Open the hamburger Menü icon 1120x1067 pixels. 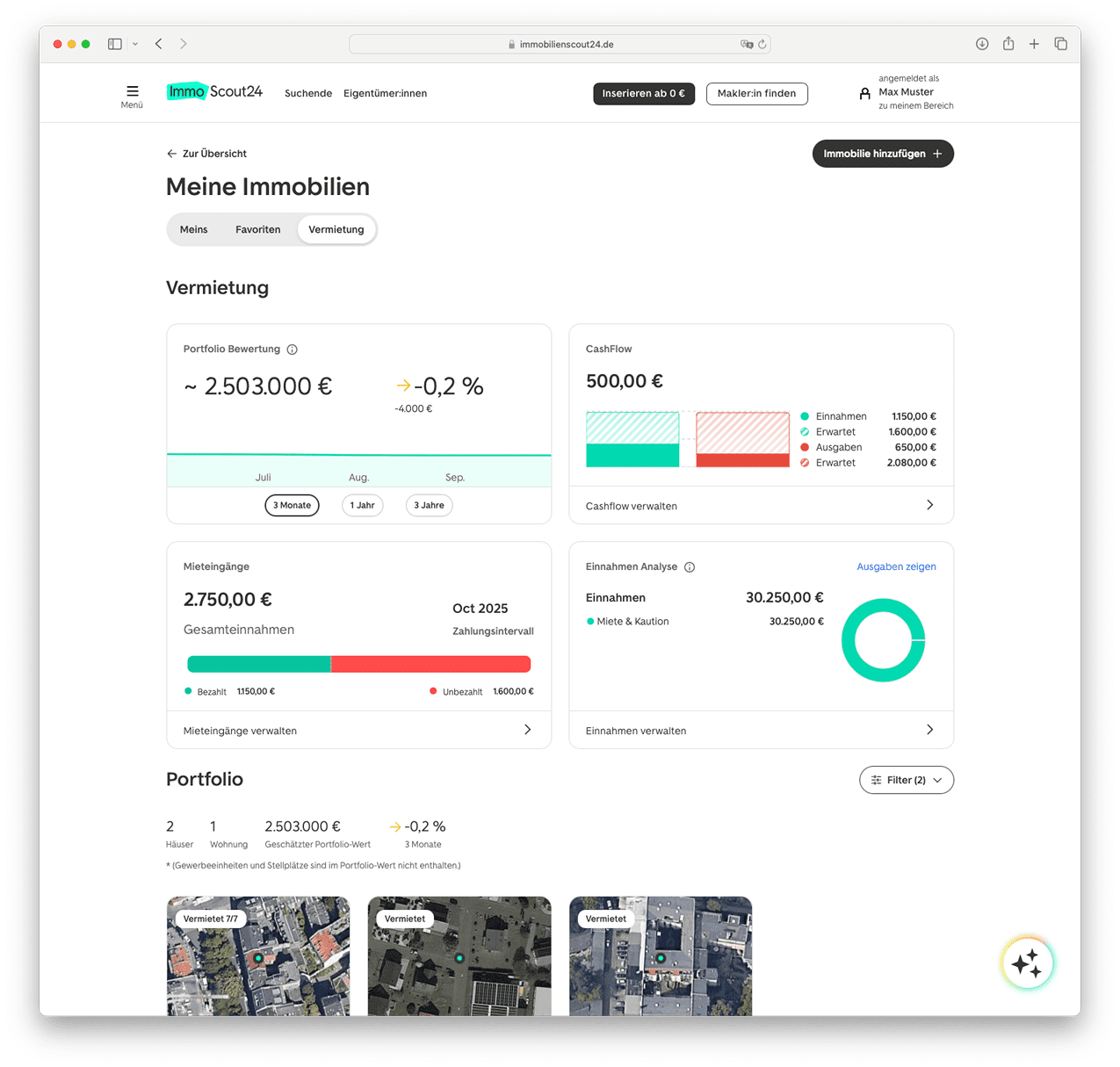[132, 92]
